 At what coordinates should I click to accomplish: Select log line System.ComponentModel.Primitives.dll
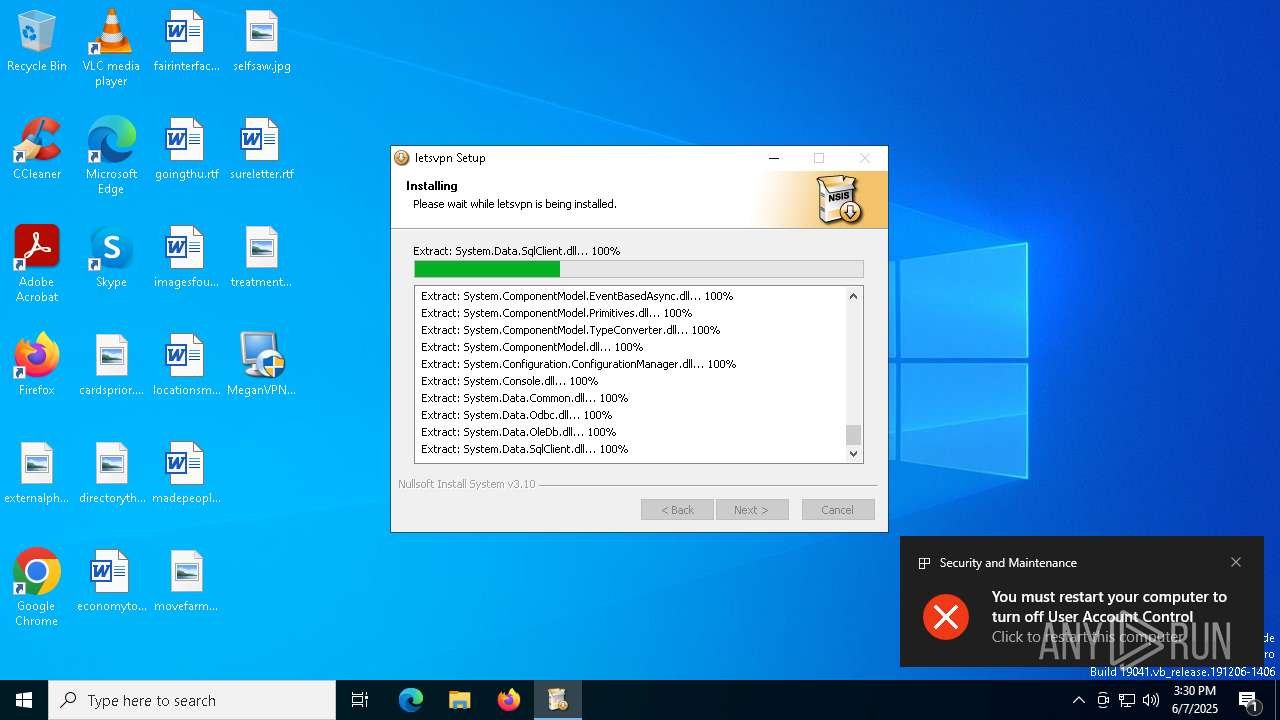pos(556,313)
